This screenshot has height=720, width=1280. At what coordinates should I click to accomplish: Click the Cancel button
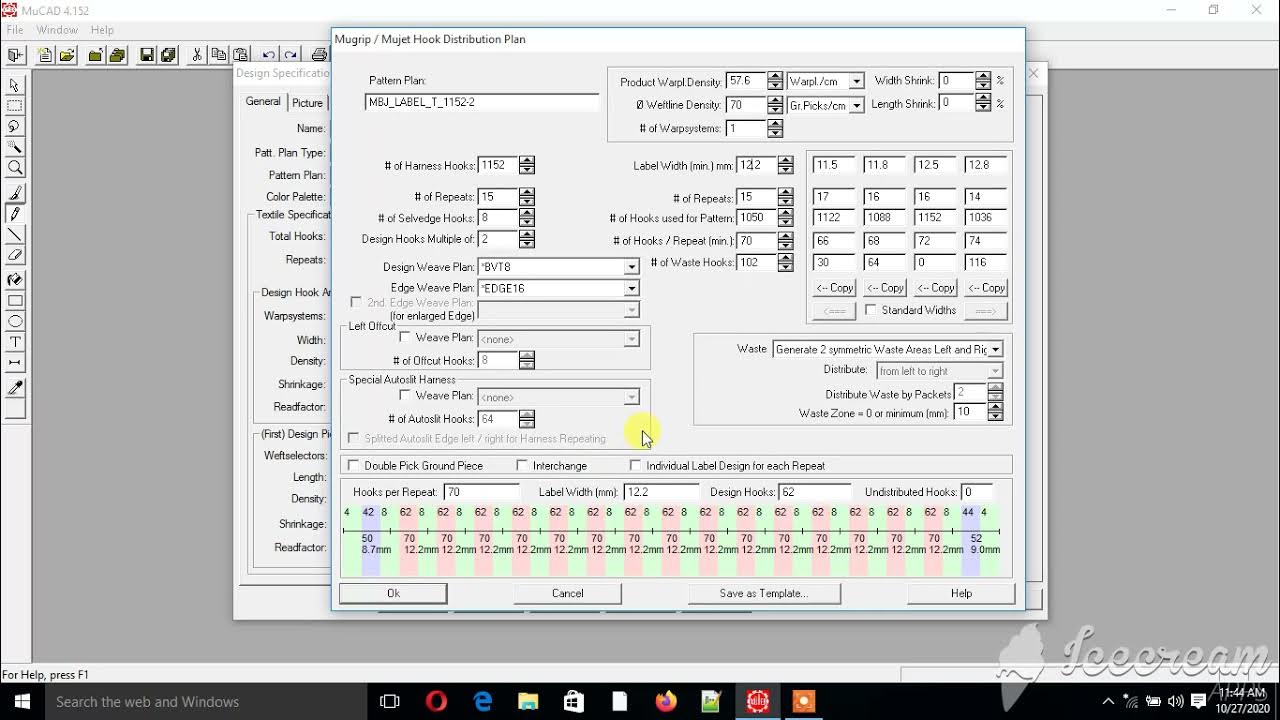[x=567, y=593]
